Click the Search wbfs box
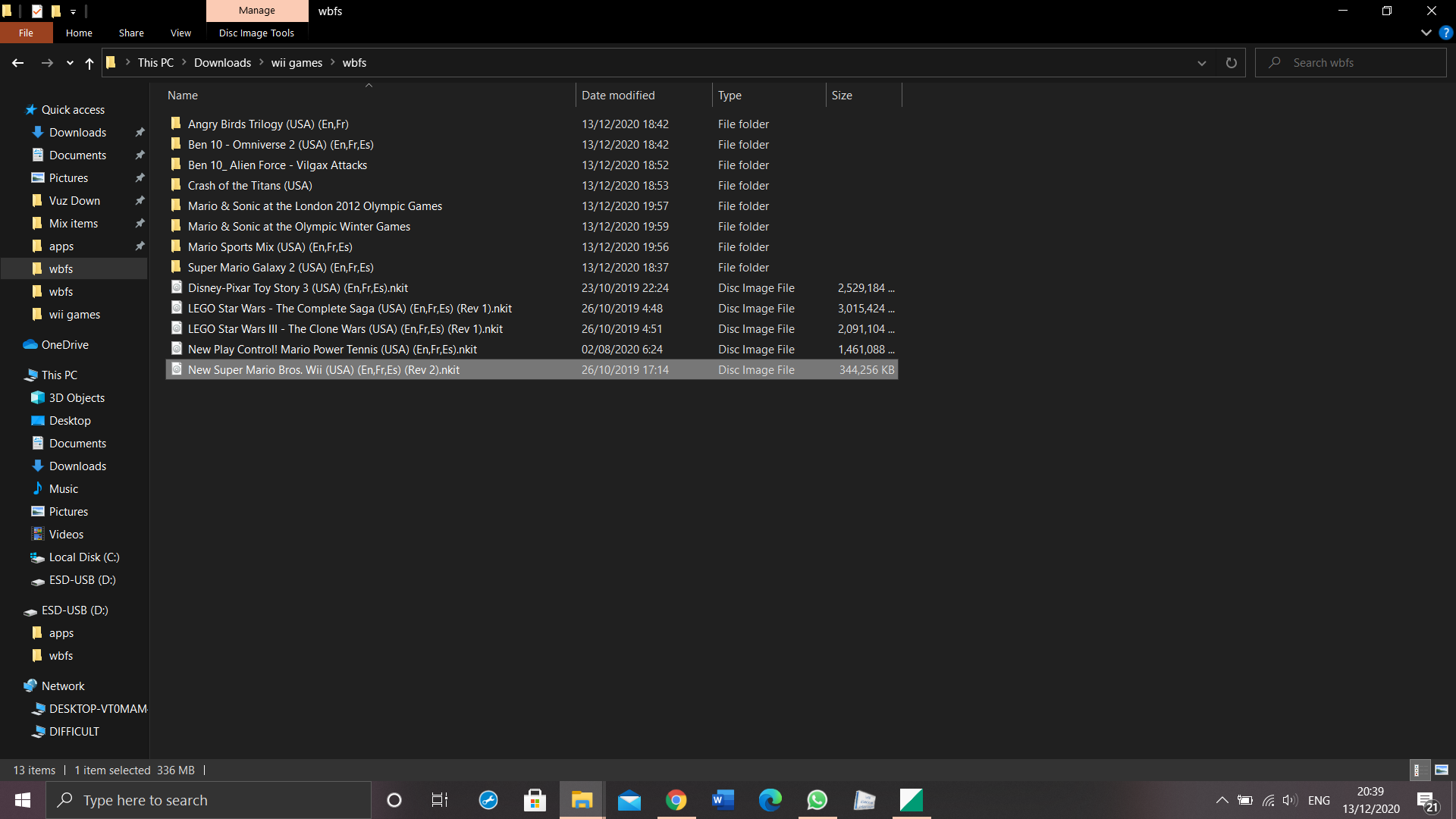This screenshot has width=1456, height=819. point(1351,63)
